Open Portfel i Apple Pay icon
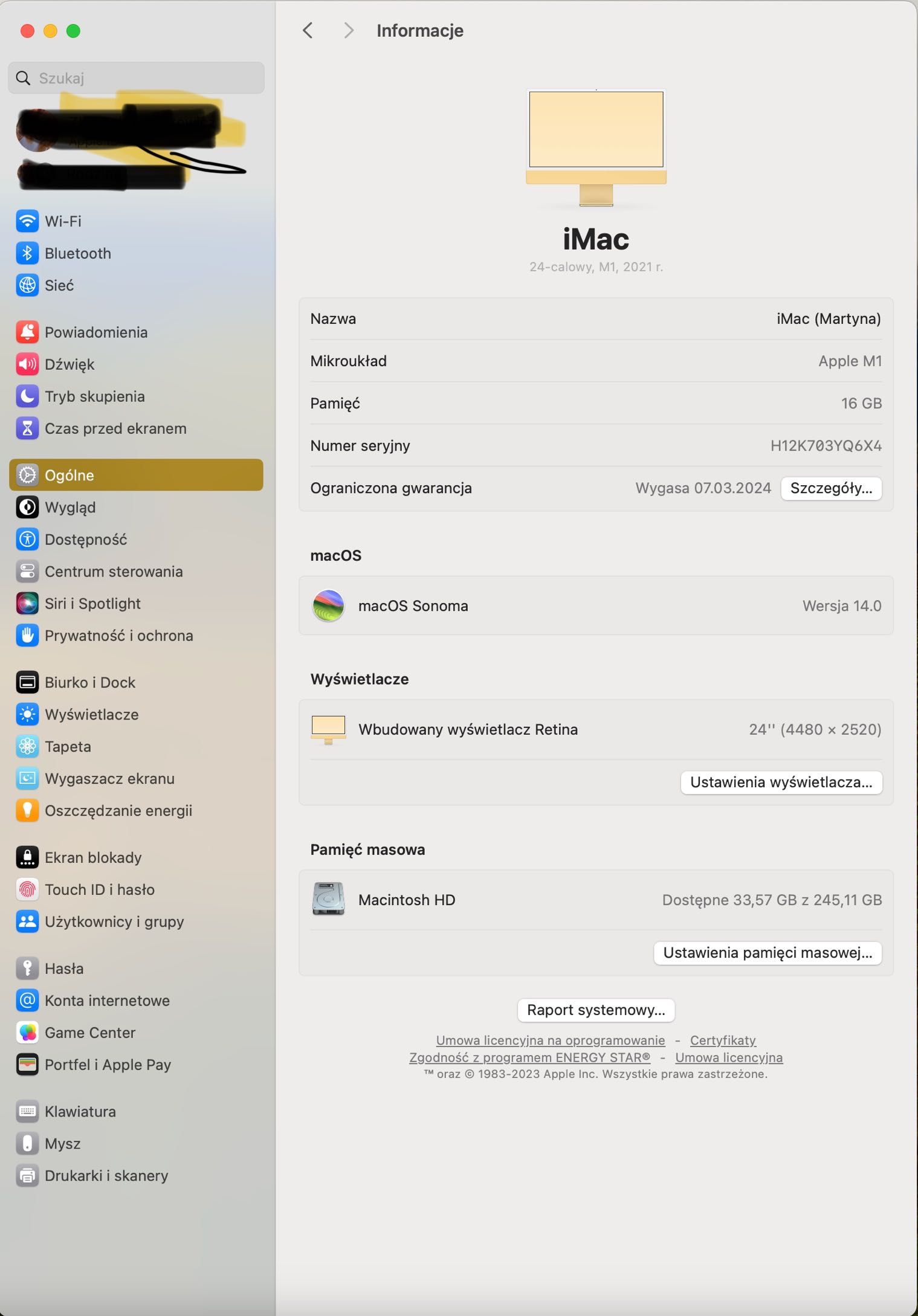The image size is (918, 1316). click(27, 1065)
